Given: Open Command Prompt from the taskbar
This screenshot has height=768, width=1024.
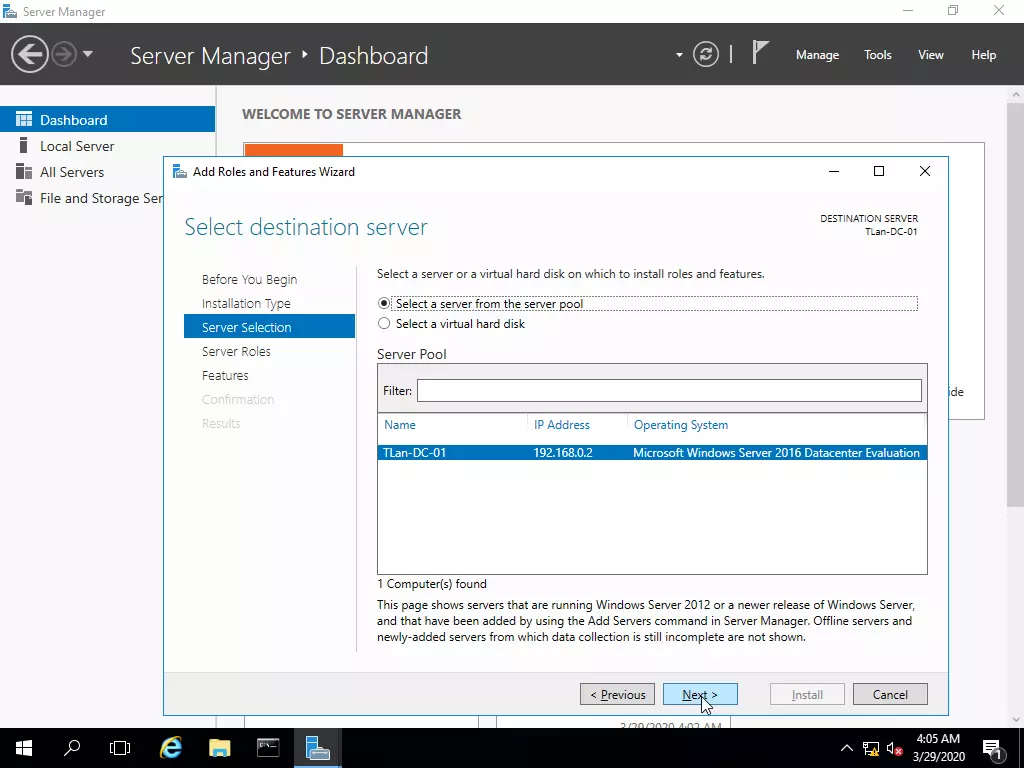Looking at the screenshot, I should [268, 748].
